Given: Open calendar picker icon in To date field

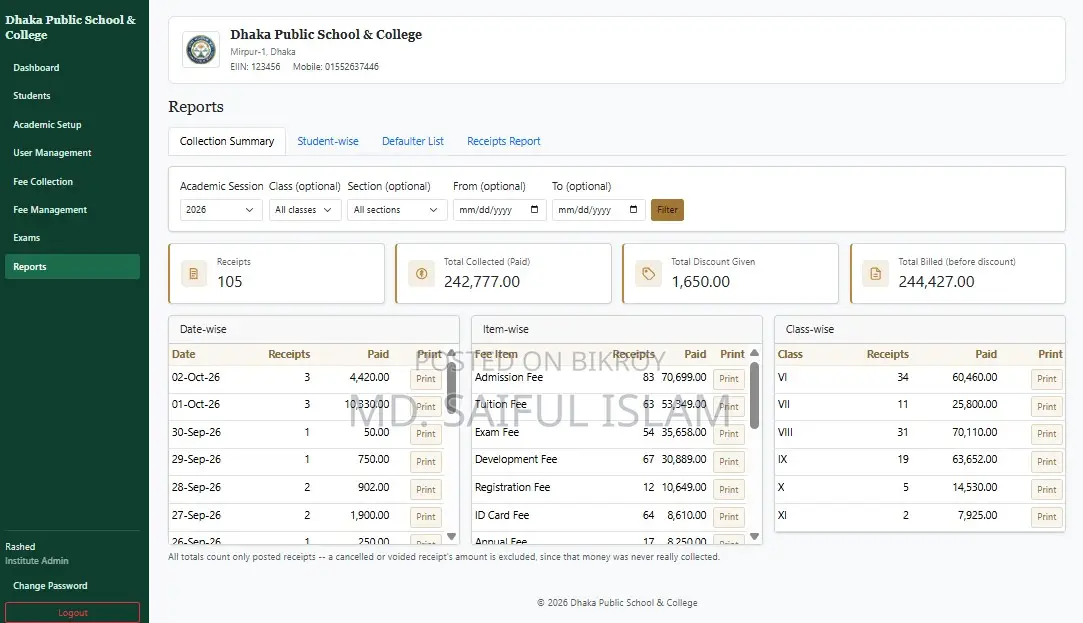Looking at the screenshot, I should (633, 209).
